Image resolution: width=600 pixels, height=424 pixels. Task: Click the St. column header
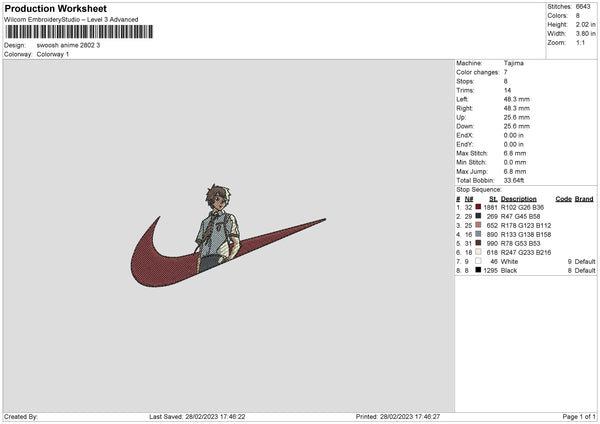pyautogui.click(x=493, y=199)
